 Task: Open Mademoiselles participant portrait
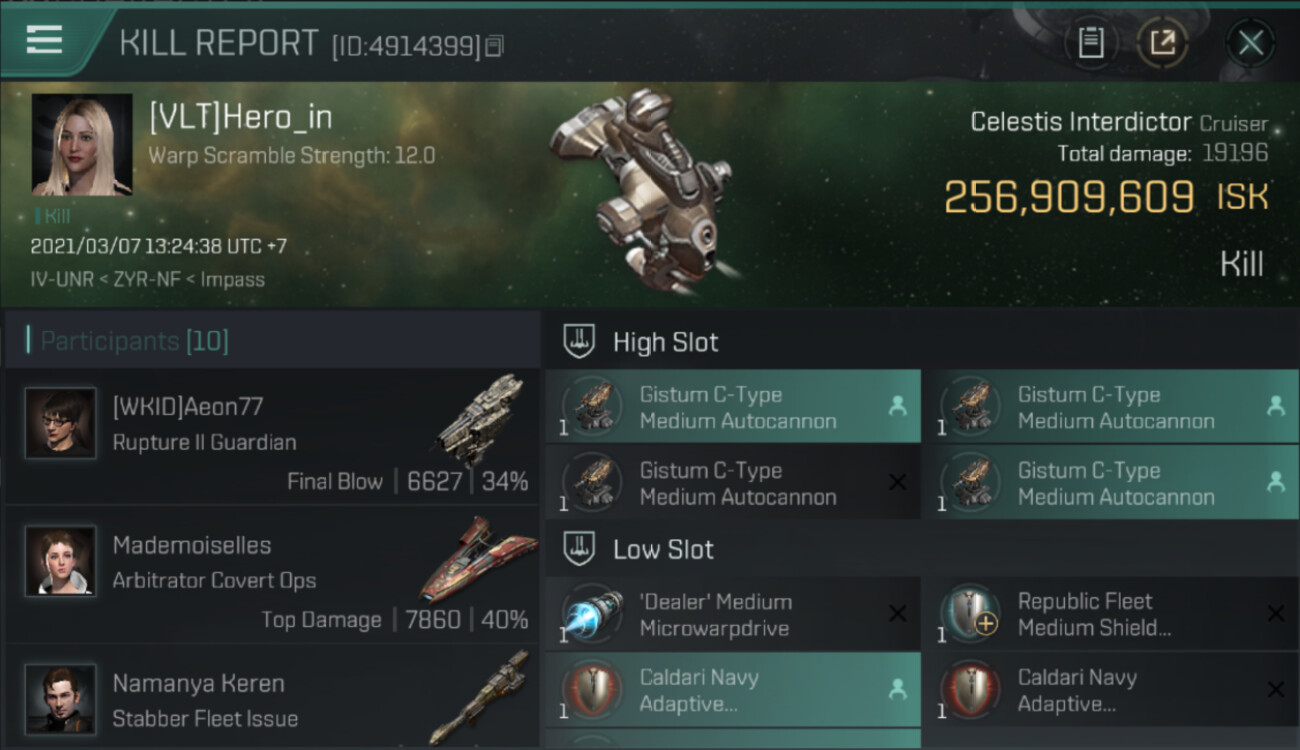click(x=61, y=561)
